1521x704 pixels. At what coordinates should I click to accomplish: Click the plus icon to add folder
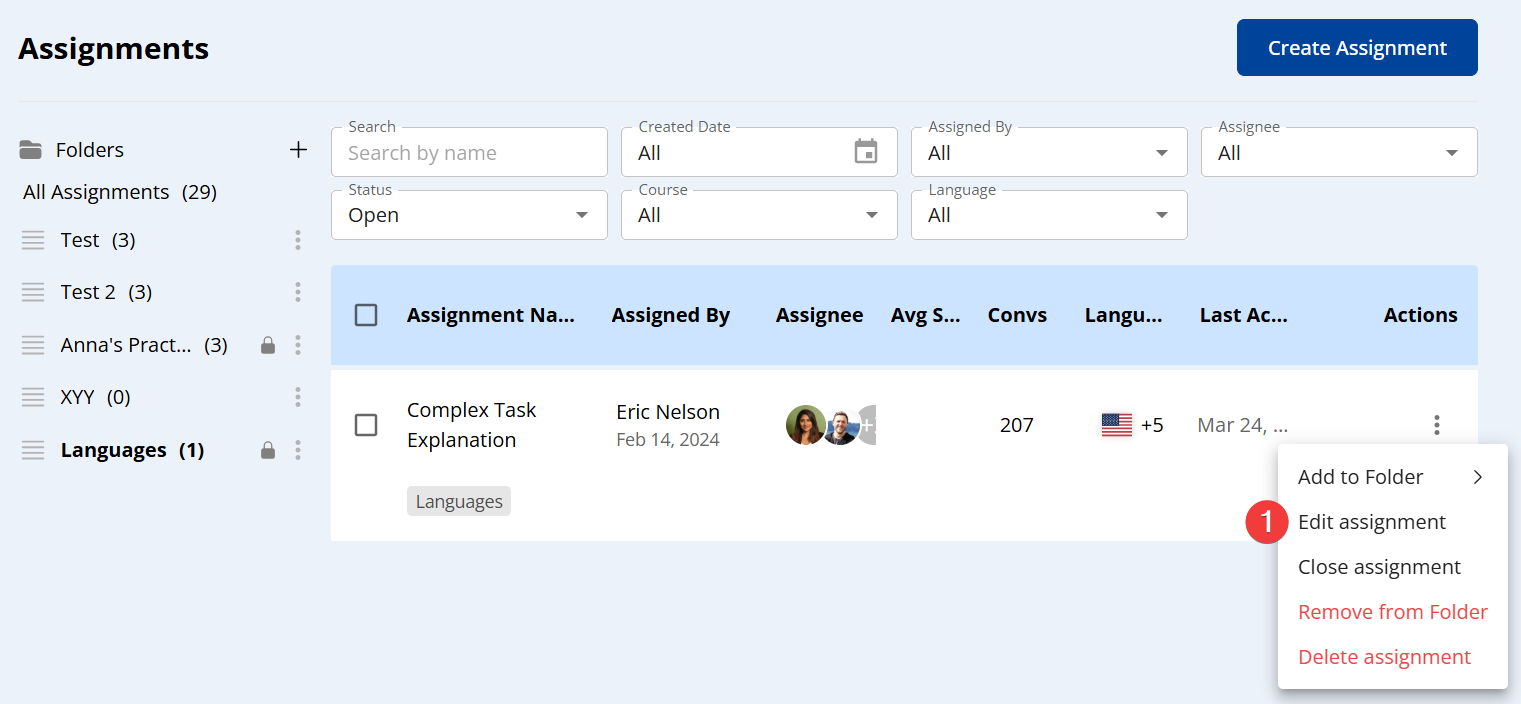(298, 150)
